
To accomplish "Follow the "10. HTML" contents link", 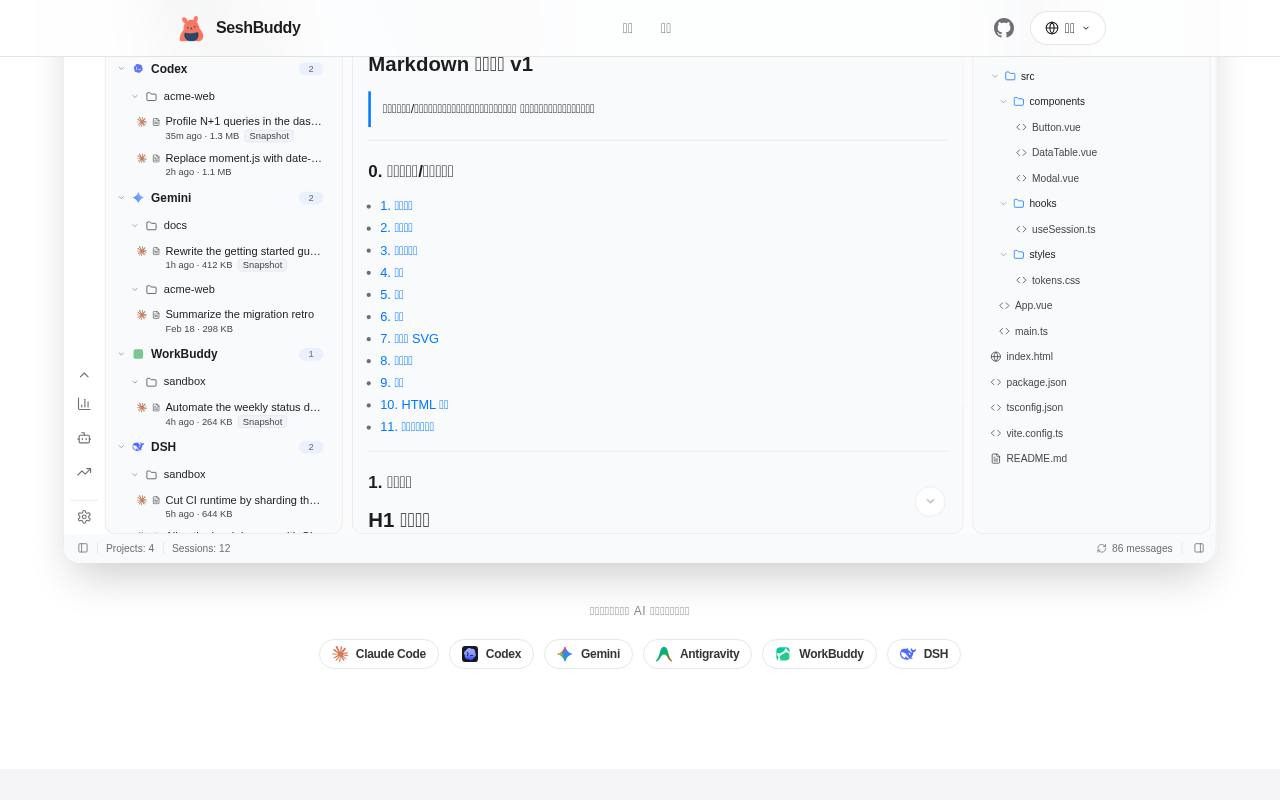I will point(414,405).
